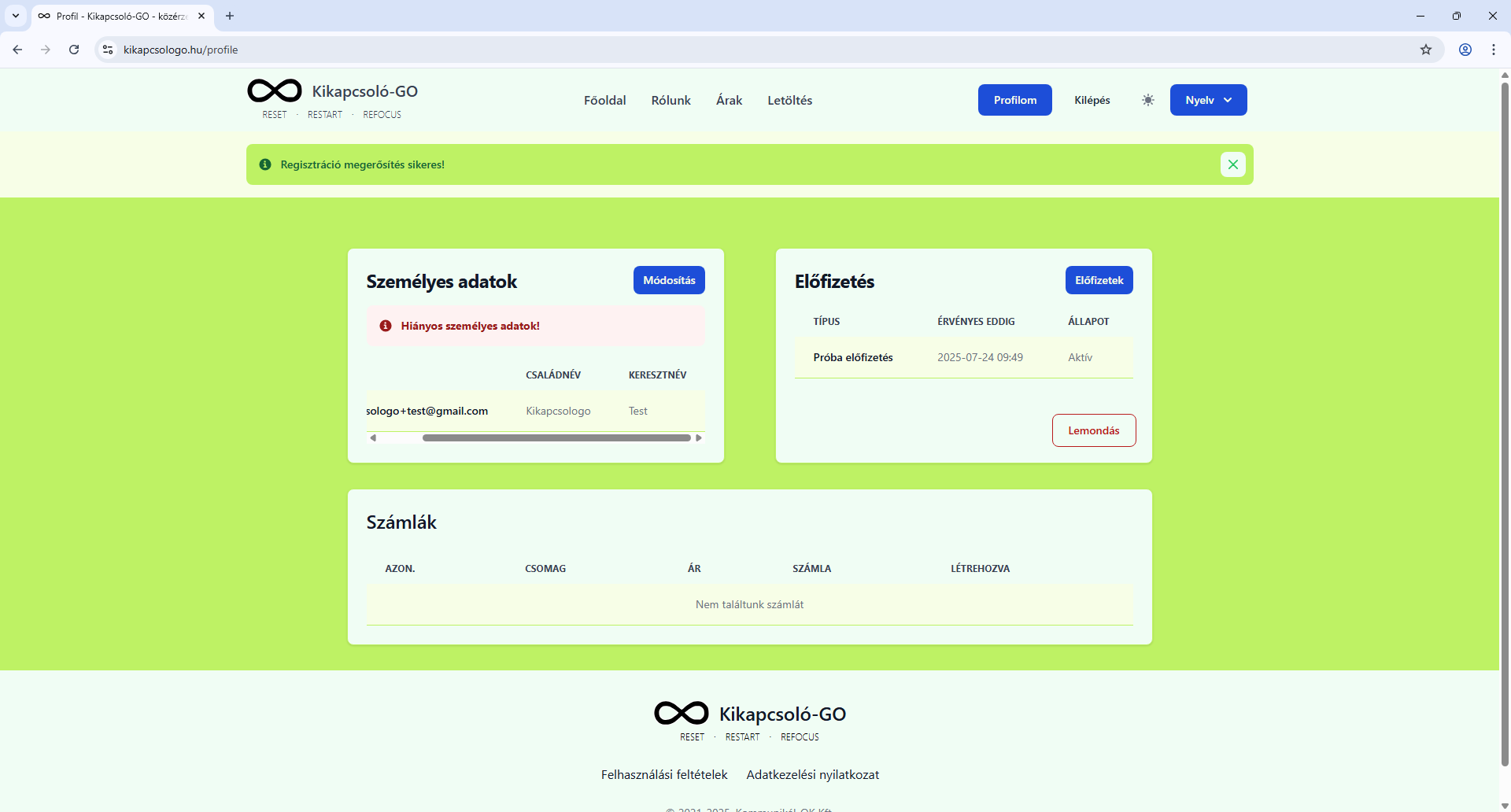
Task: View site information icon in address bar
Action: point(108,50)
